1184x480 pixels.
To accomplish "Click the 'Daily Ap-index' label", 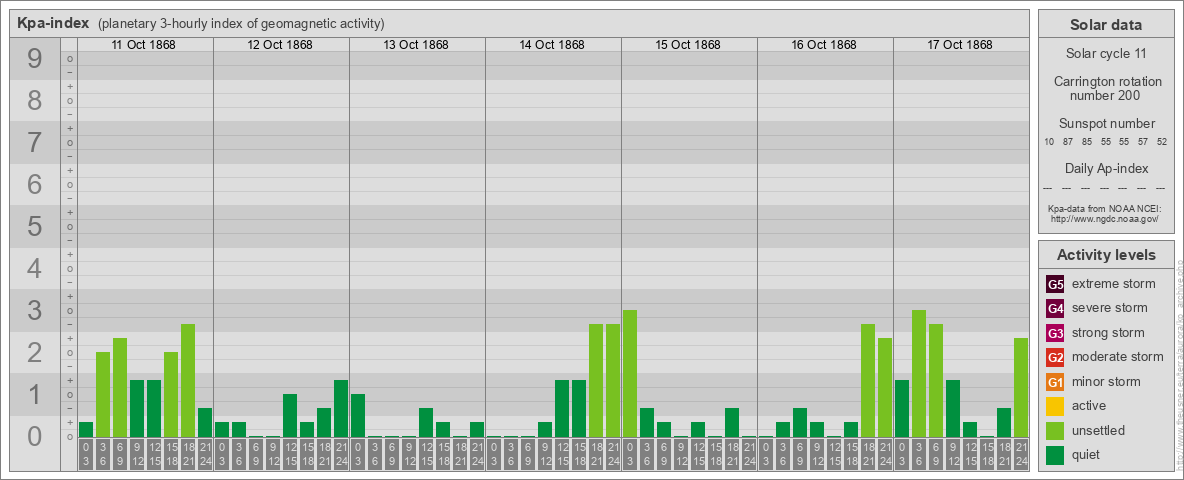I will pos(1106,168).
